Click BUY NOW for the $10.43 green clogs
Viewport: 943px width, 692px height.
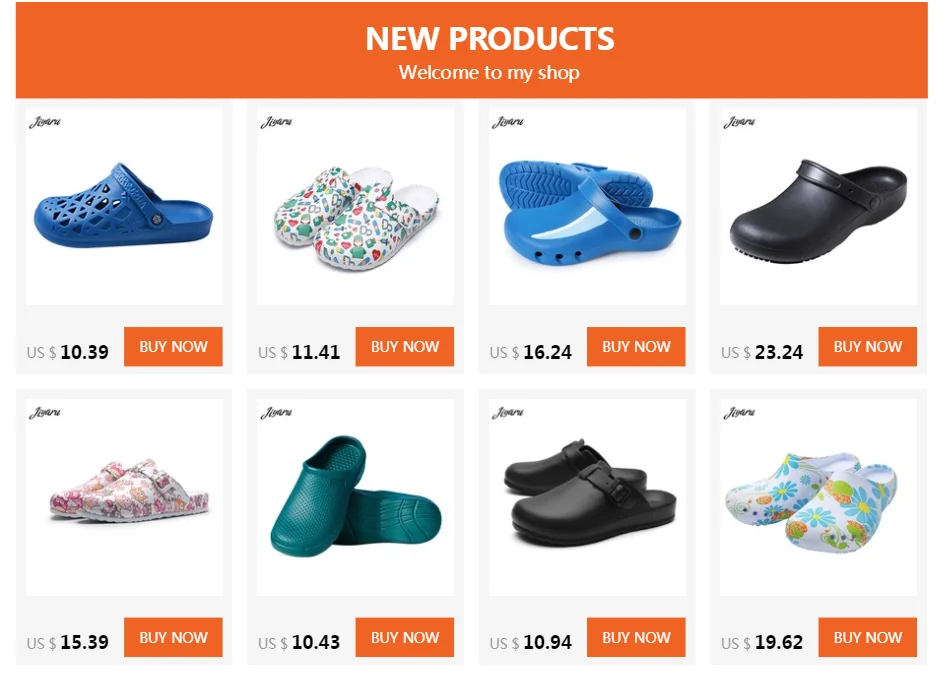(405, 637)
